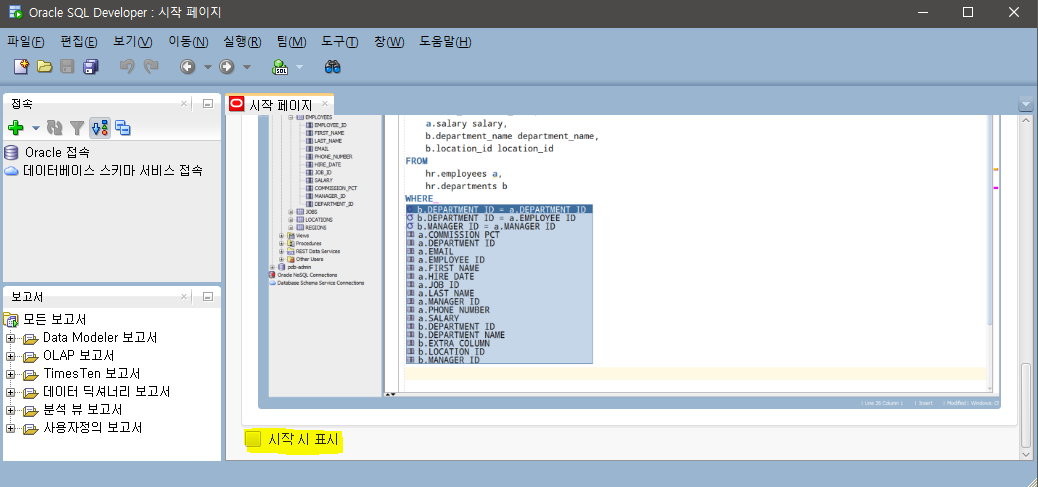Select the TimesTen 보고서 item
The height and width of the screenshot is (487, 1038).
point(92,373)
